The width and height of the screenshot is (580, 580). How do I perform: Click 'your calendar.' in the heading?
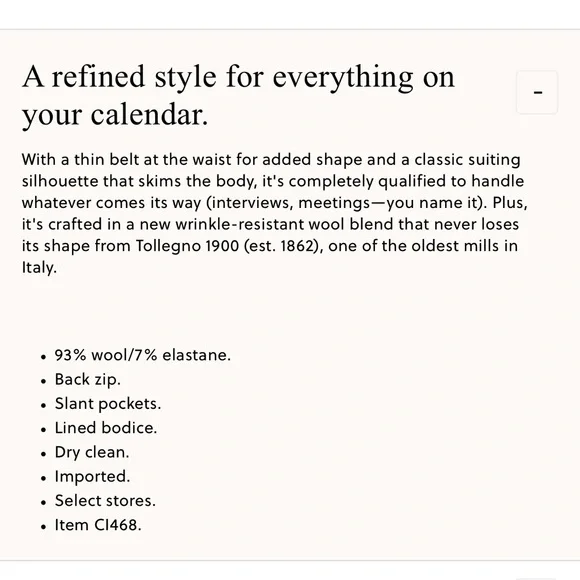click(x=115, y=115)
